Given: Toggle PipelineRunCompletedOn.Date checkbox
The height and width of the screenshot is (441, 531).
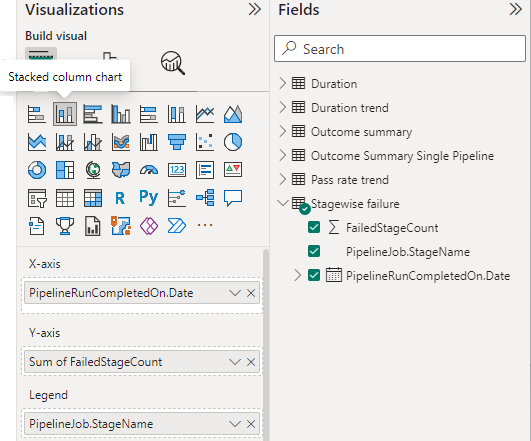Looking at the screenshot, I should pyautogui.click(x=314, y=275).
